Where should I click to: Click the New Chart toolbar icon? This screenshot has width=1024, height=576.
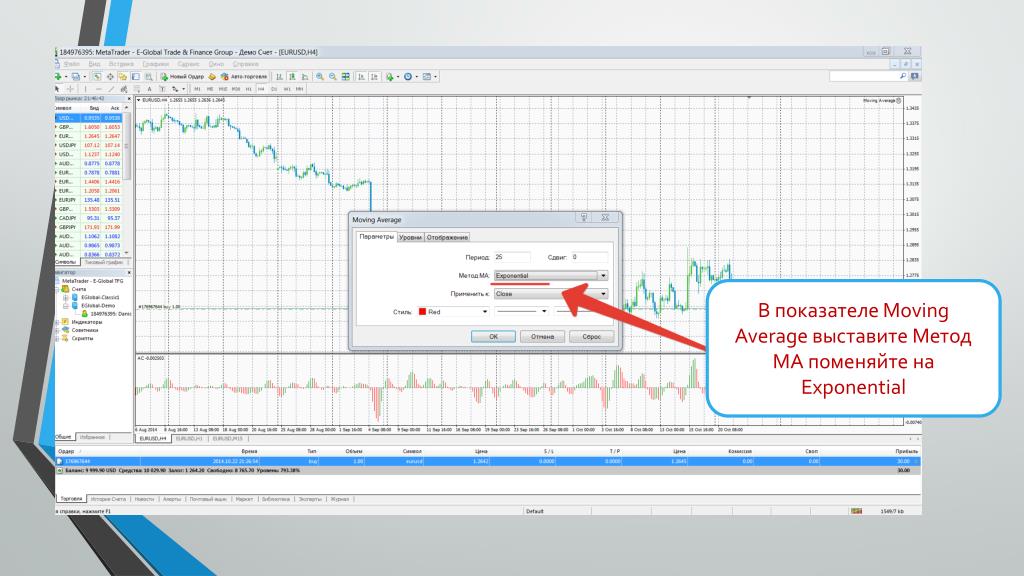tap(58, 76)
